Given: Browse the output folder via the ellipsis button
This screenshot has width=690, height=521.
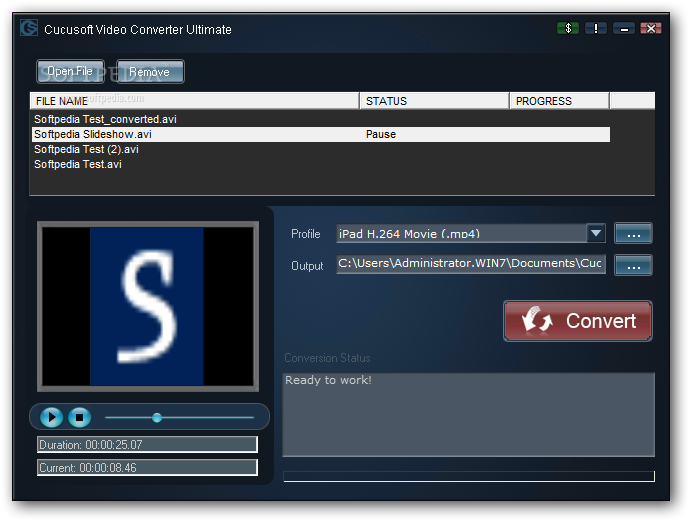Looking at the screenshot, I should pyautogui.click(x=633, y=265).
